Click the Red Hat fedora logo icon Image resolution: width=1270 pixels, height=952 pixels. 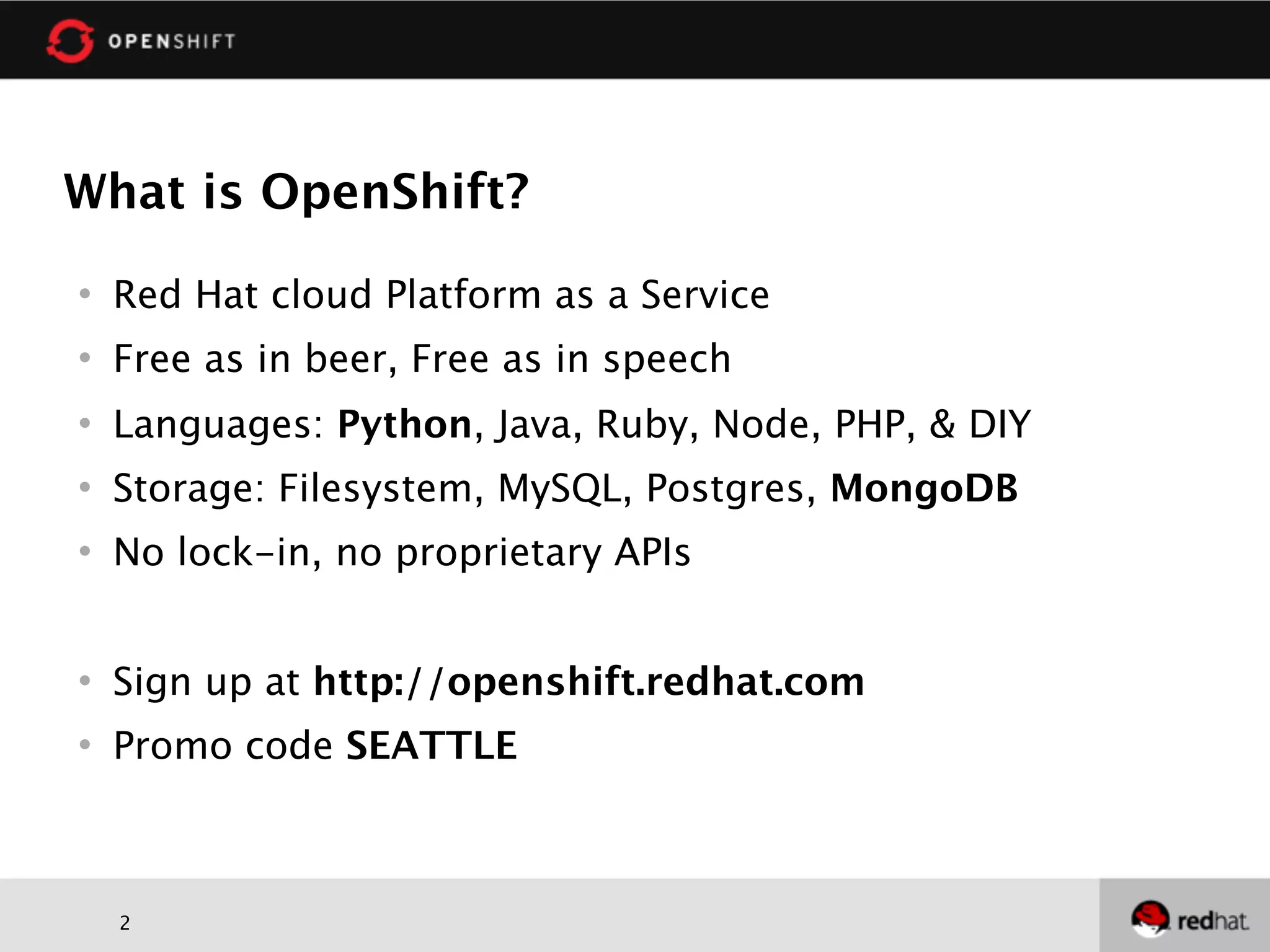(x=1150, y=919)
